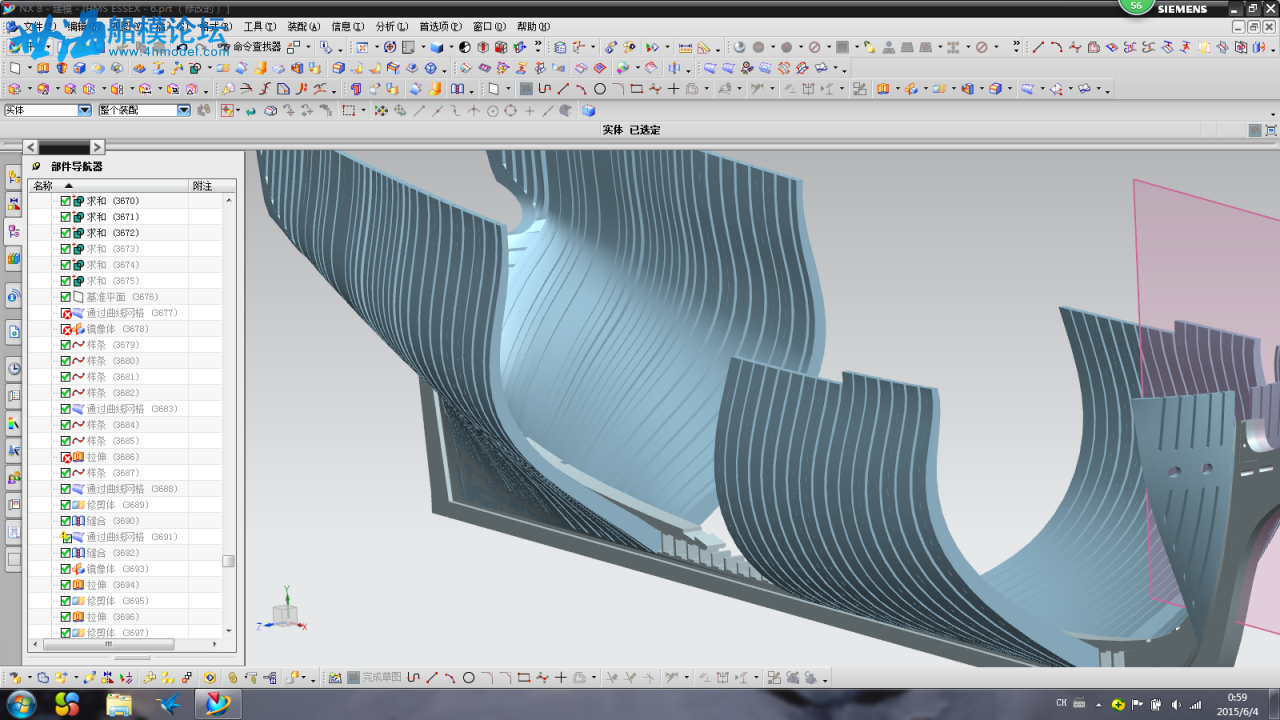The image size is (1280, 720).
Task: Click the sort arrow beside 名称 column
Action: pos(69,186)
